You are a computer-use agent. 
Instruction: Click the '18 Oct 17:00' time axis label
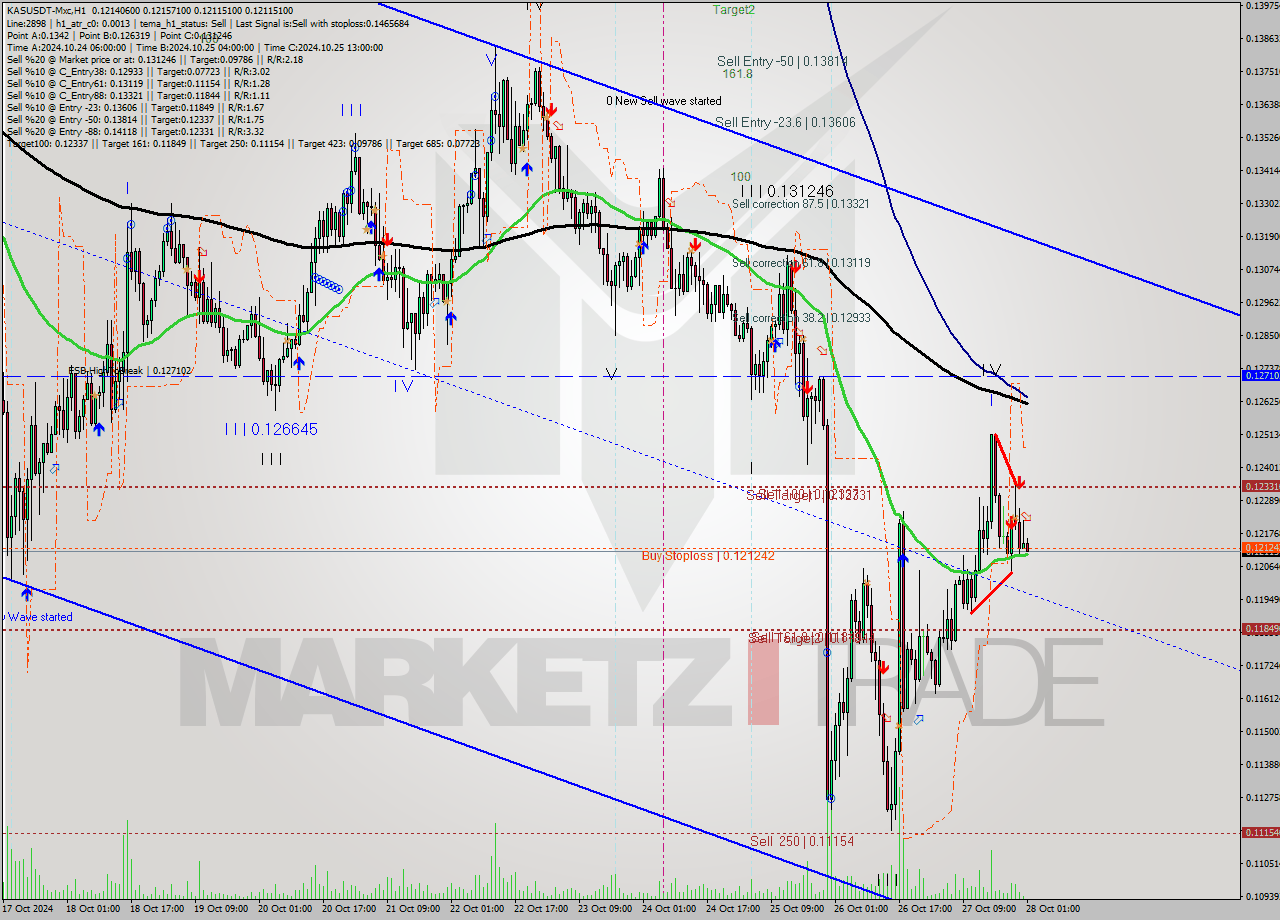[x=156, y=909]
